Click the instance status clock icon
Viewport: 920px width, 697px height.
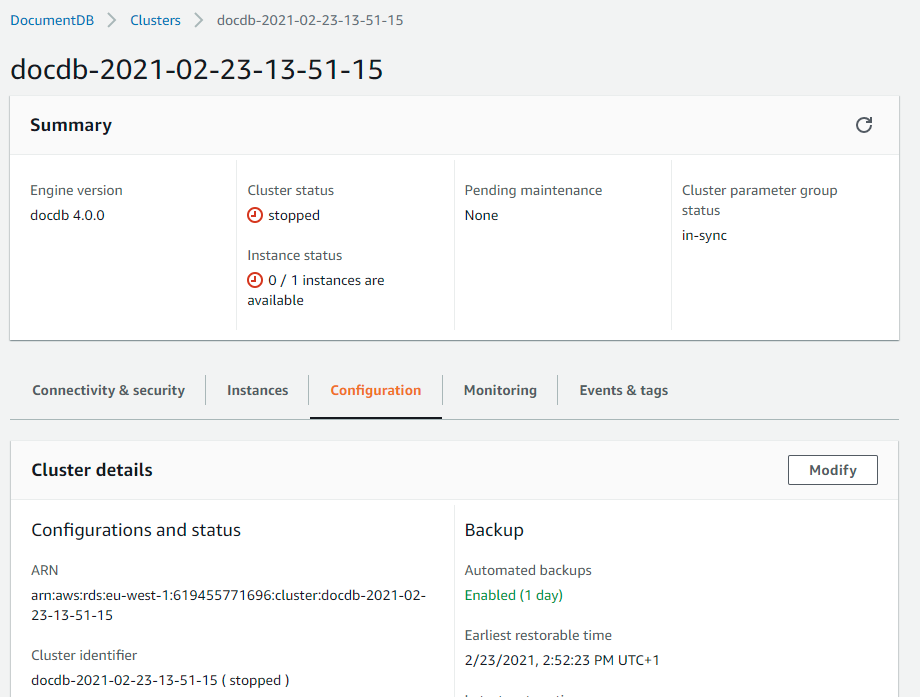255,280
